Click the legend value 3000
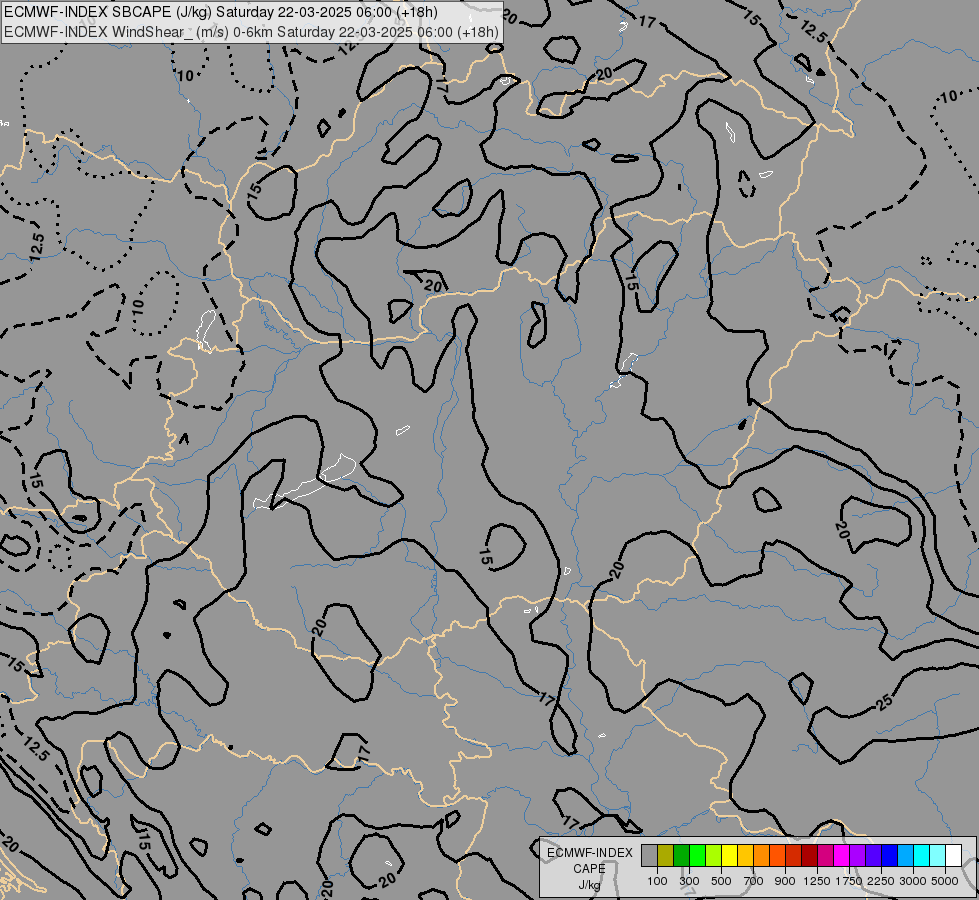Screen dimensions: 979x900 pyautogui.click(x=913, y=881)
